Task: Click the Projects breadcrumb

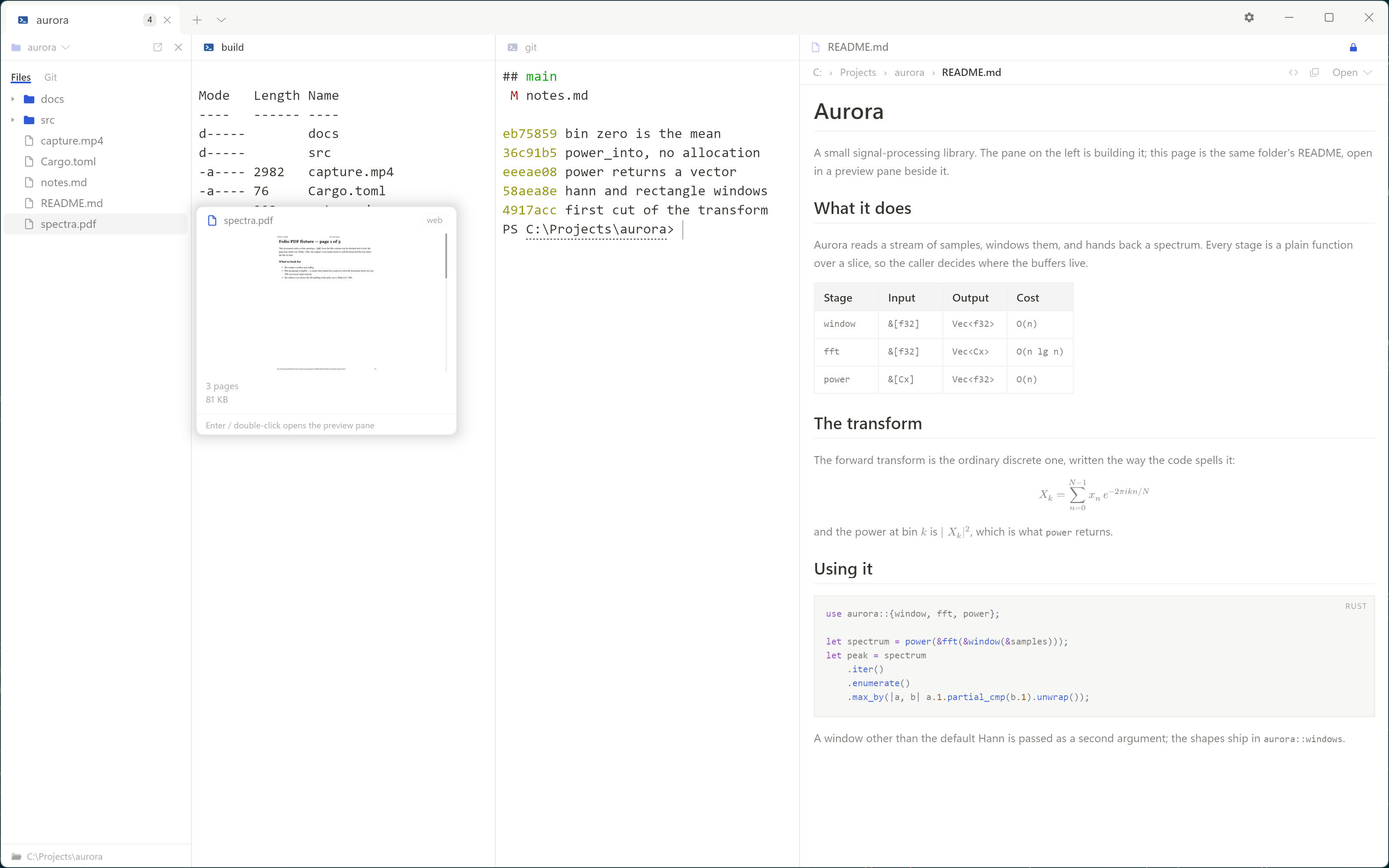Action: click(x=858, y=72)
